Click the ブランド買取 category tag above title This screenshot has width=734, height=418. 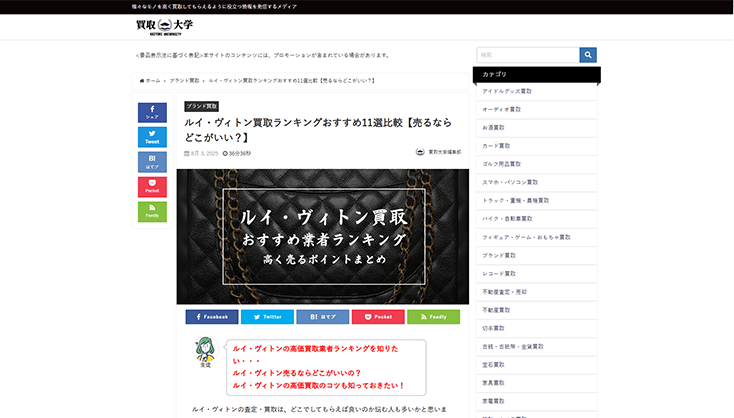(x=201, y=106)
